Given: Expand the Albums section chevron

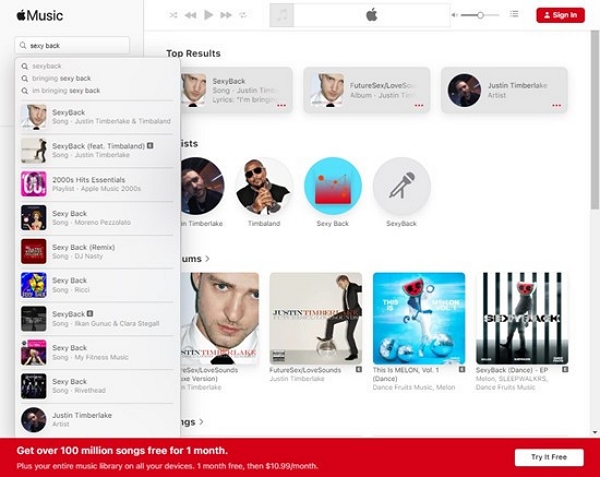Looking at the screenshot, I should [x=207, y=259].
